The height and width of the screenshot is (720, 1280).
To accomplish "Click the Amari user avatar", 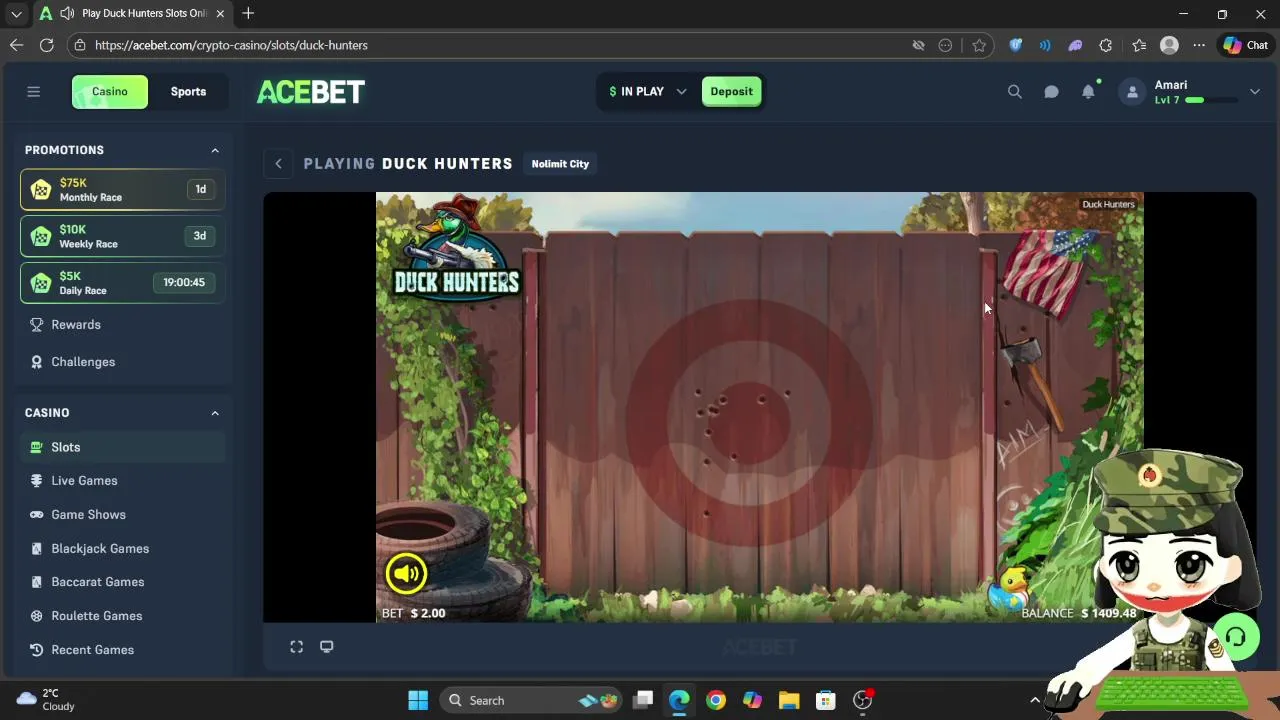I will pos(1132,92).
